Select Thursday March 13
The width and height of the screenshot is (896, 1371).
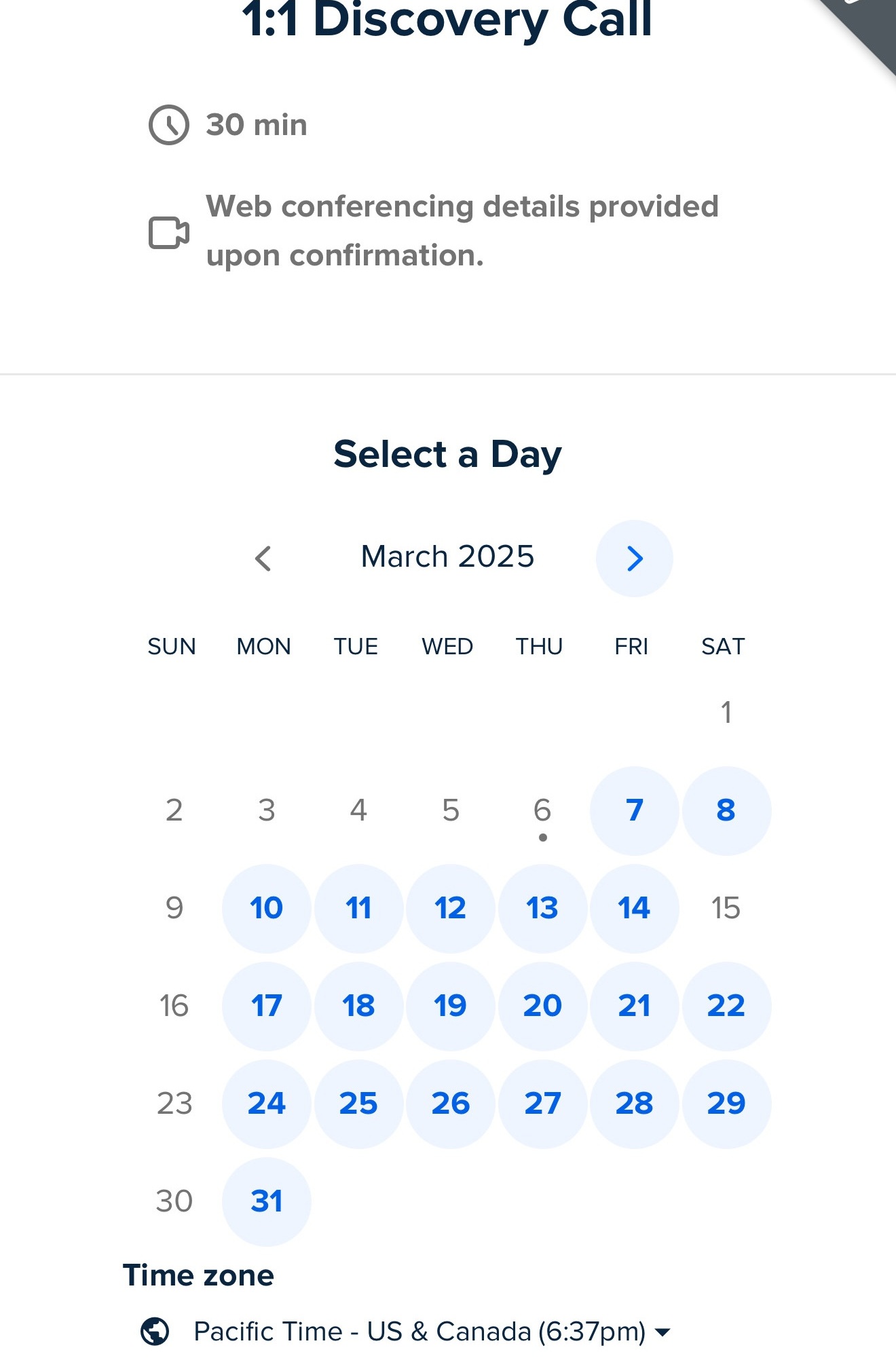click(x=542, y=908)
